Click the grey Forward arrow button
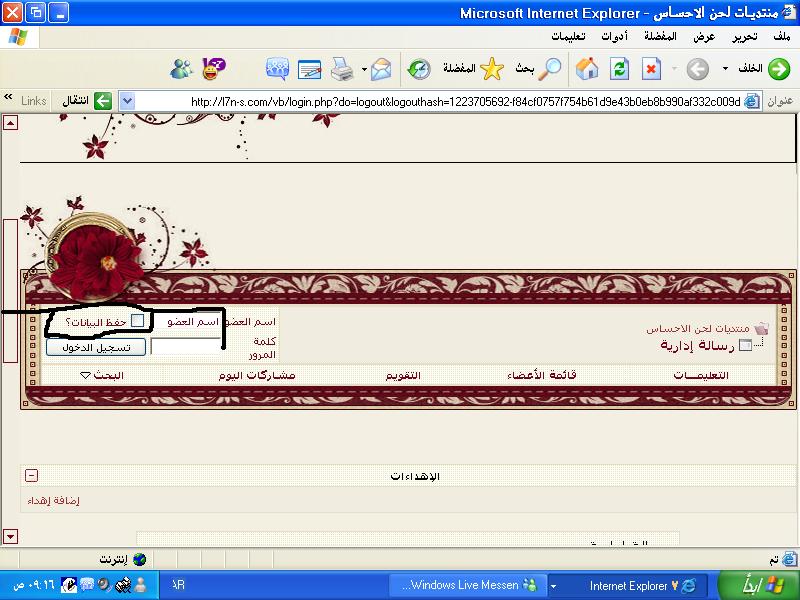Image resolution: width=800 pixels, height=600 pixels. (697, 69)
